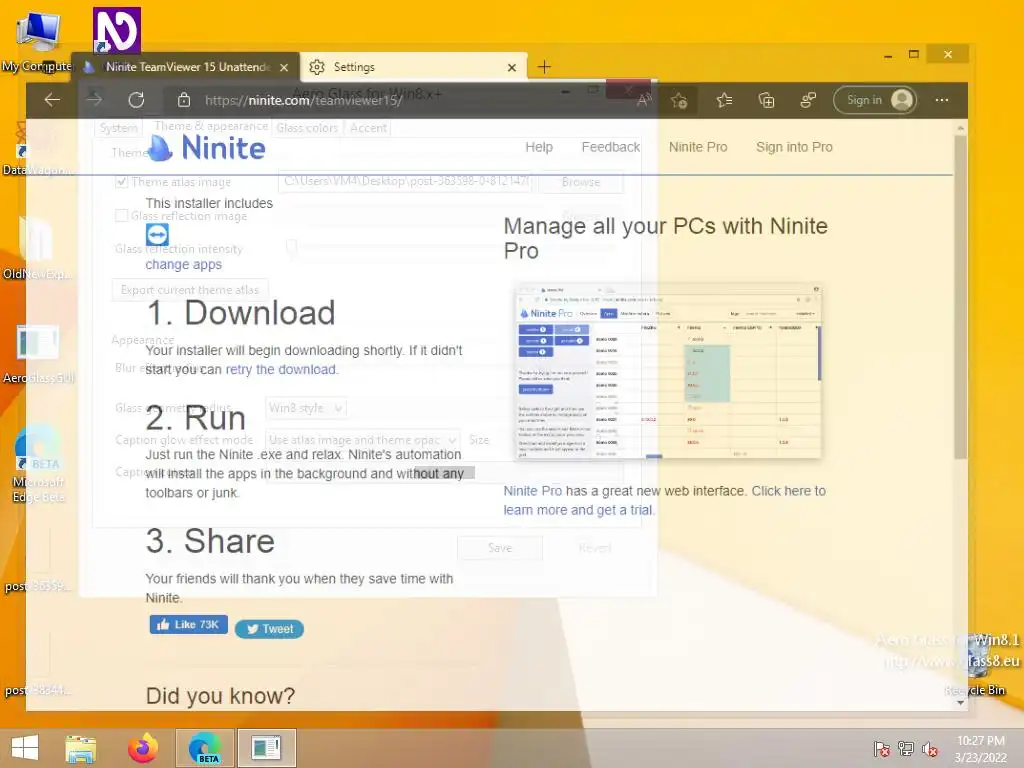Open Action Center flag in system tray
Screen dimensions: 1024x768
click(882, 749)
